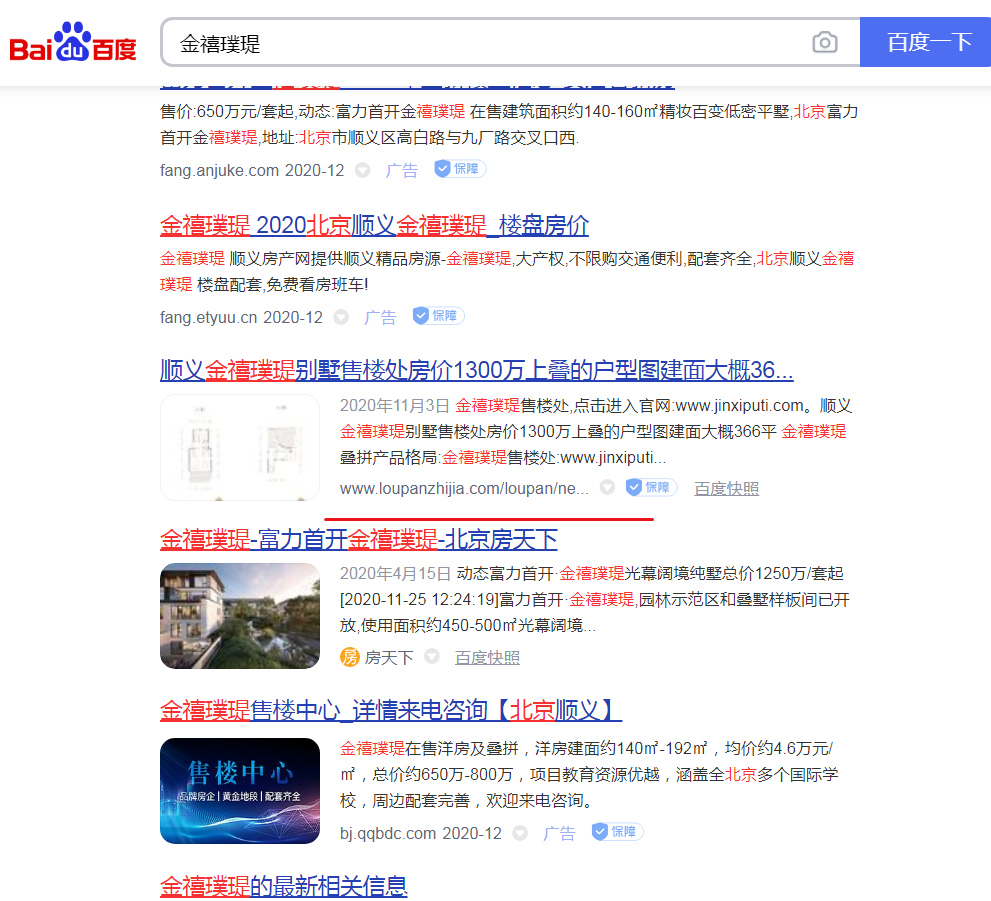The width and height of the screenshot is (991, 901).
Task: Click 保障 badge beside loupanzhijia URL
Action: tap(651, 487)
